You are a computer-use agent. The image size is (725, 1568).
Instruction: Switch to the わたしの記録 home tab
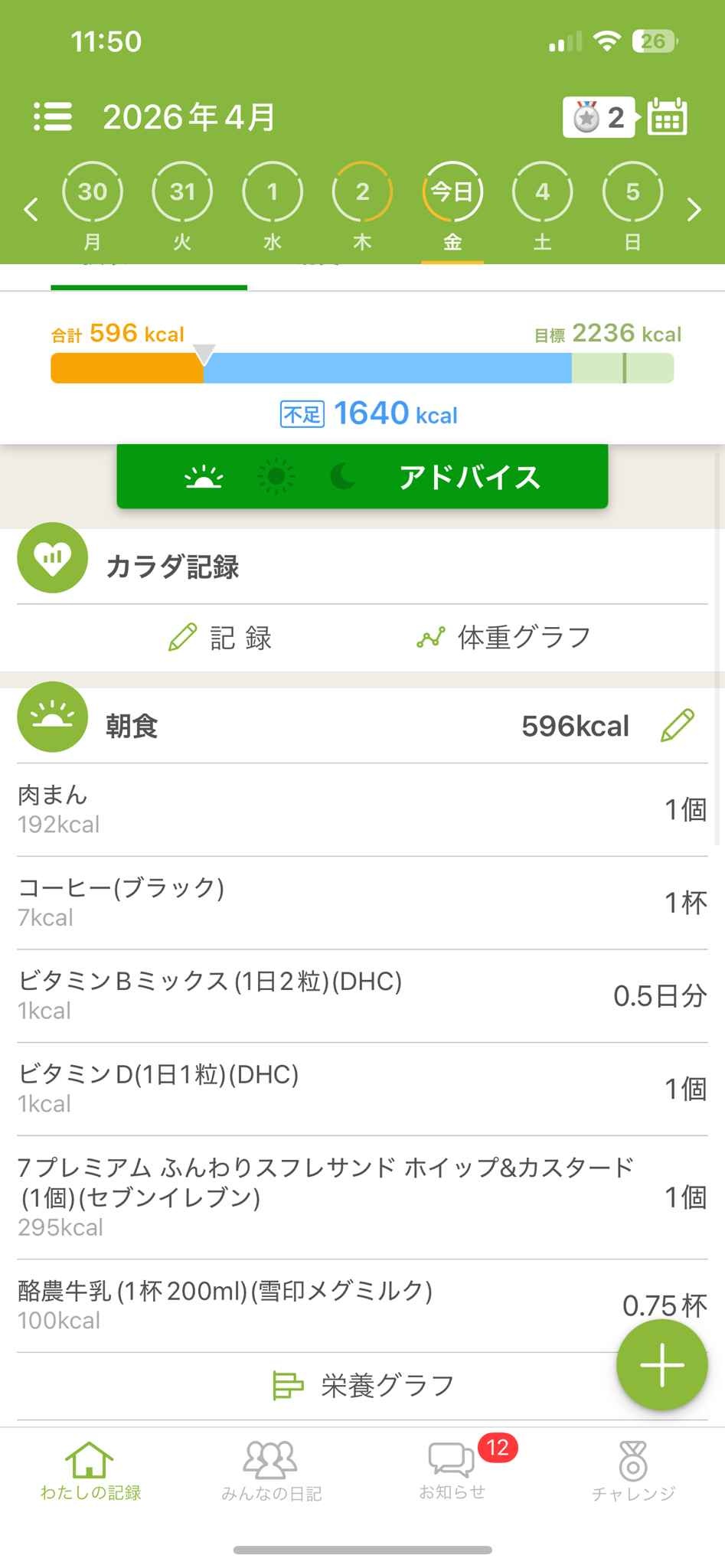tap(90, 1471)
